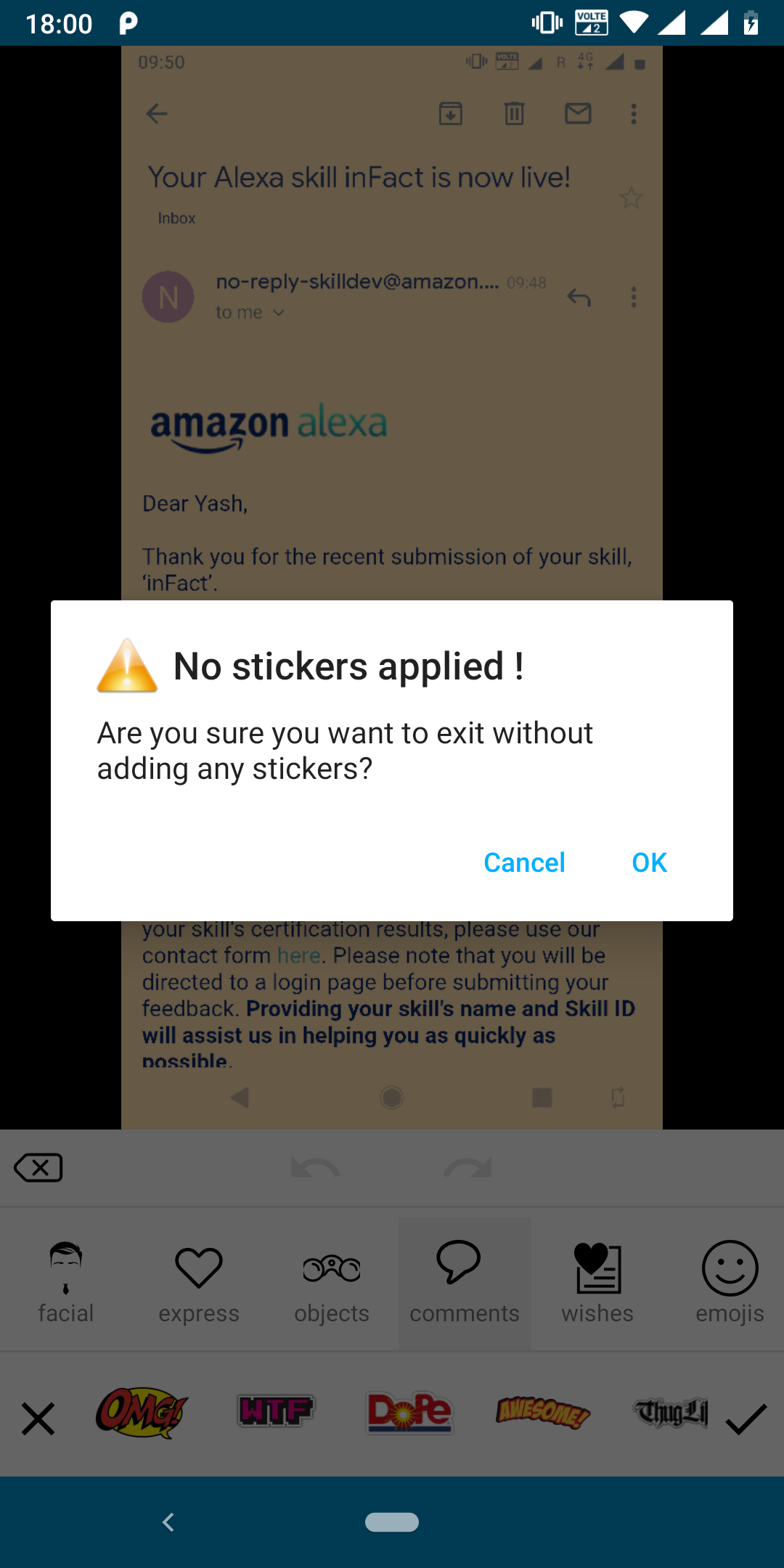Confirm exit with OK button
784x1568 pixels.
pos(649,862)
